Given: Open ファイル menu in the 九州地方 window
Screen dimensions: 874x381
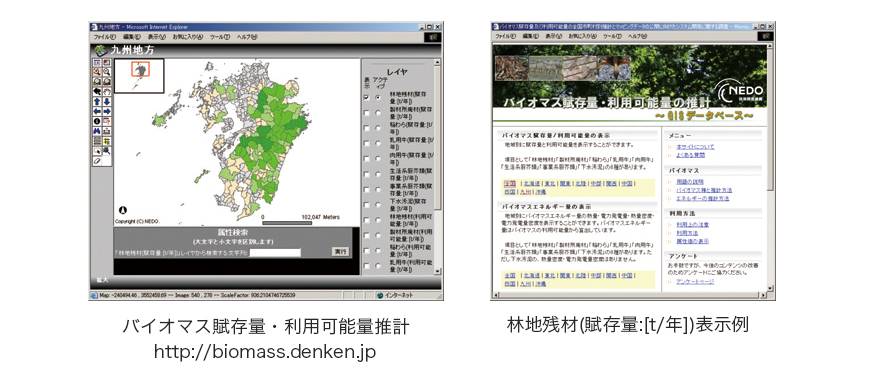Looking at the screenshot, I should [x=105, y=37].
